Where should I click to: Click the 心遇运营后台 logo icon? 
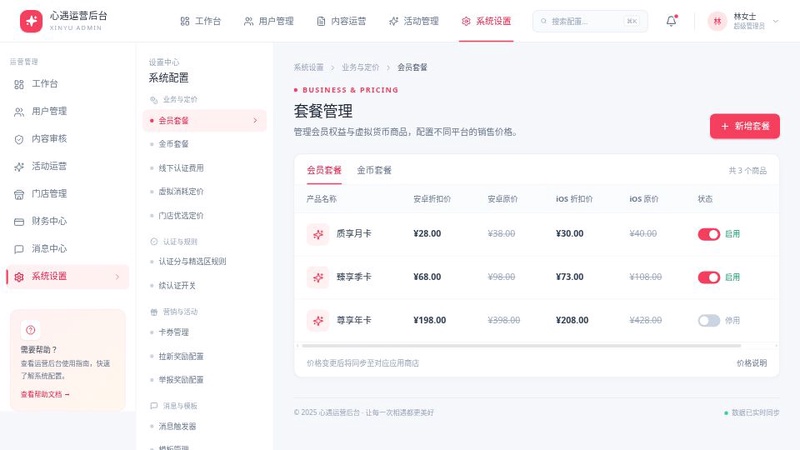(x=31, y=21)
